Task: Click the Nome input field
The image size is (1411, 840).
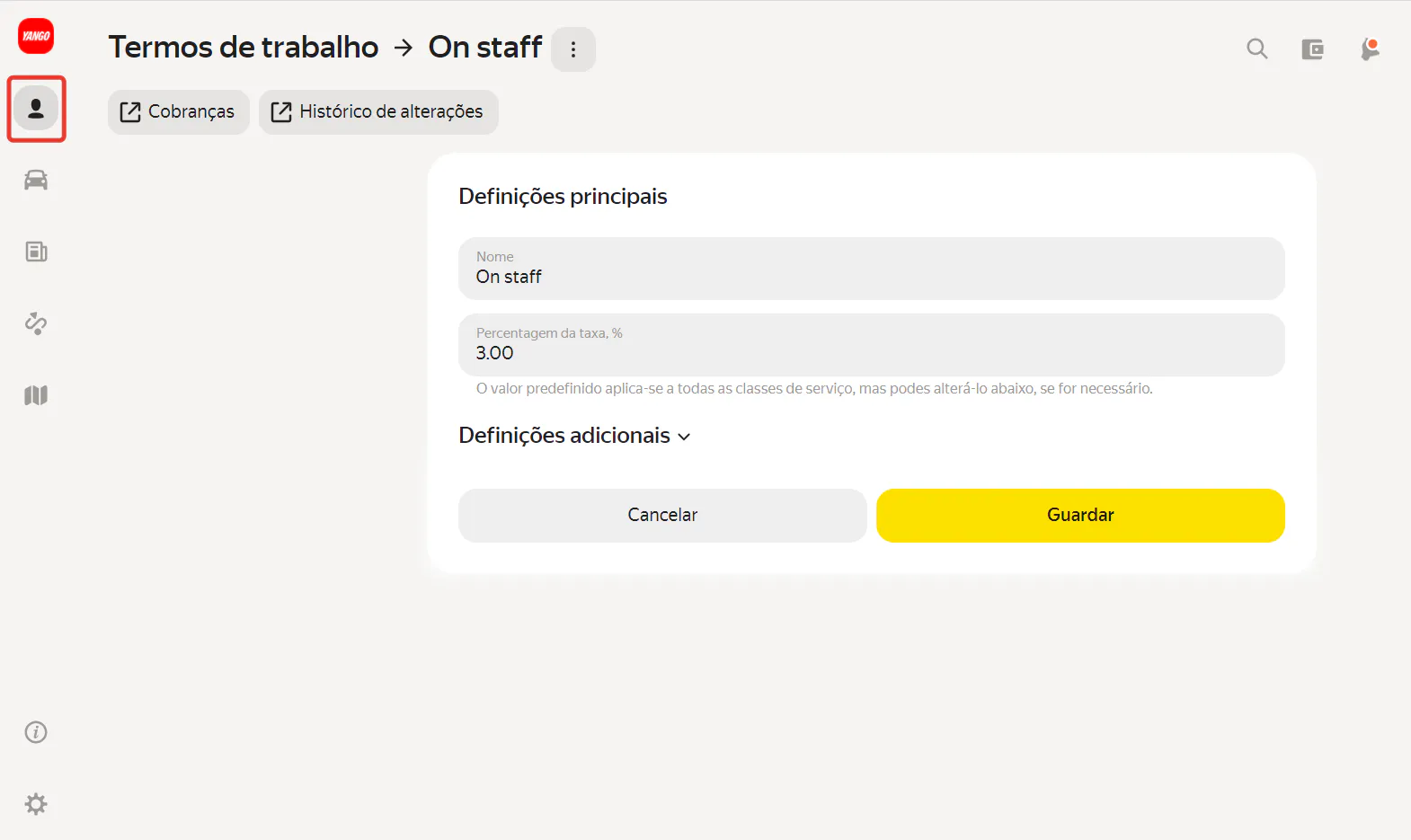Action: (872, 269)
